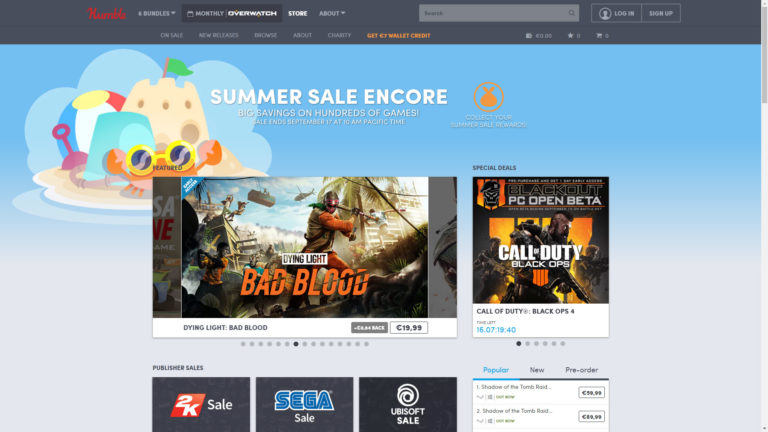Screen dimensions: 768x432
Task: Open the '2. Shadow of the Tomb Raid...' entry
Action: (x=514, y=411)
